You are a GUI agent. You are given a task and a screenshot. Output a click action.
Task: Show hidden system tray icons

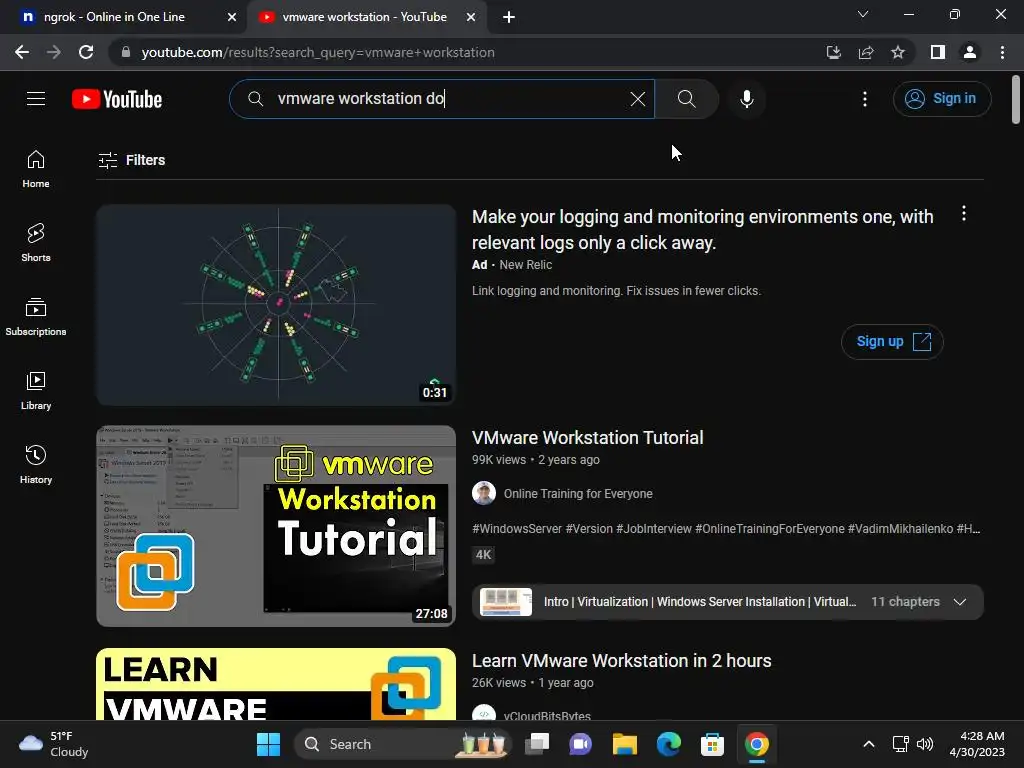869,744
